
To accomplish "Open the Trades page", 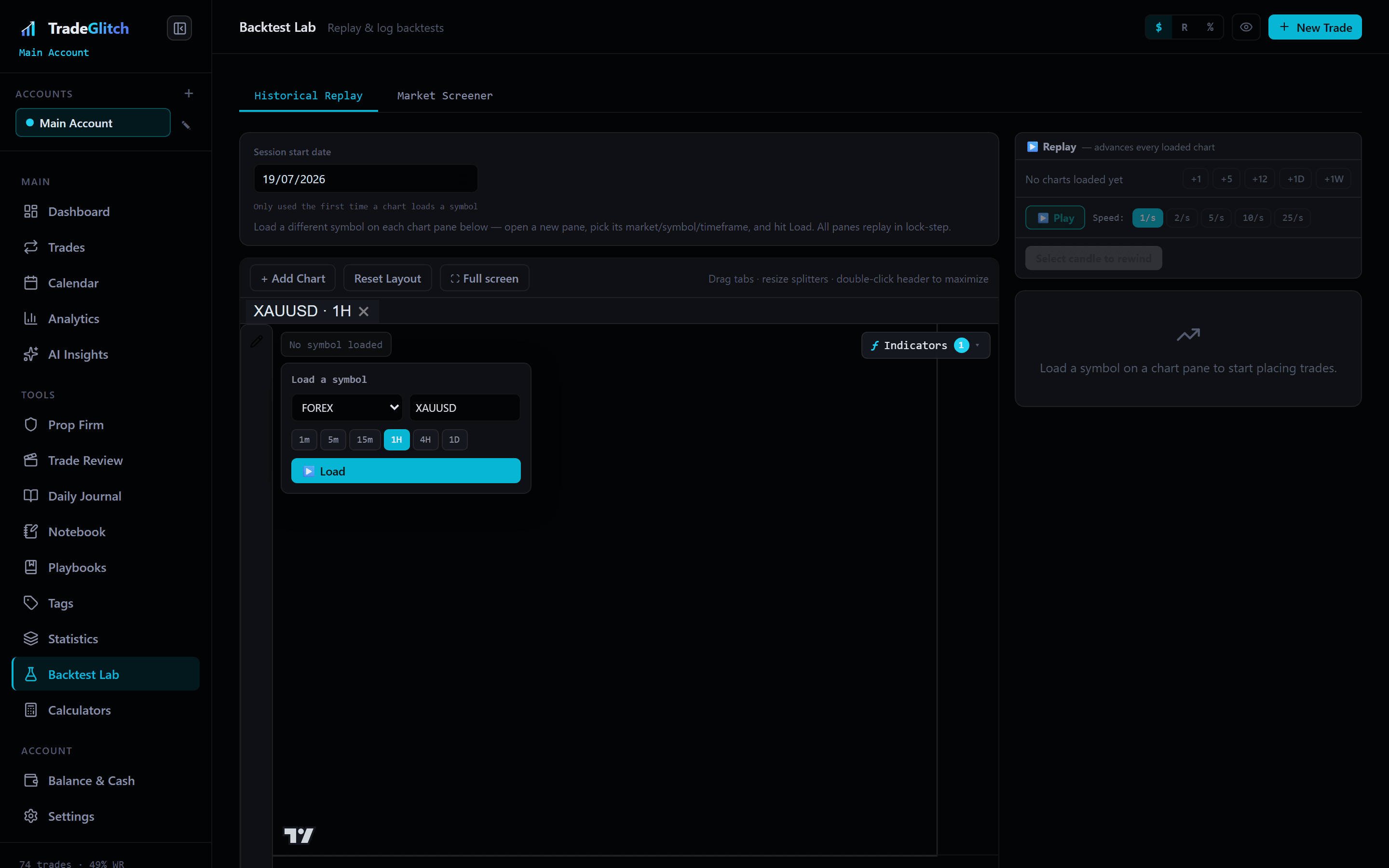I will 106,247.
